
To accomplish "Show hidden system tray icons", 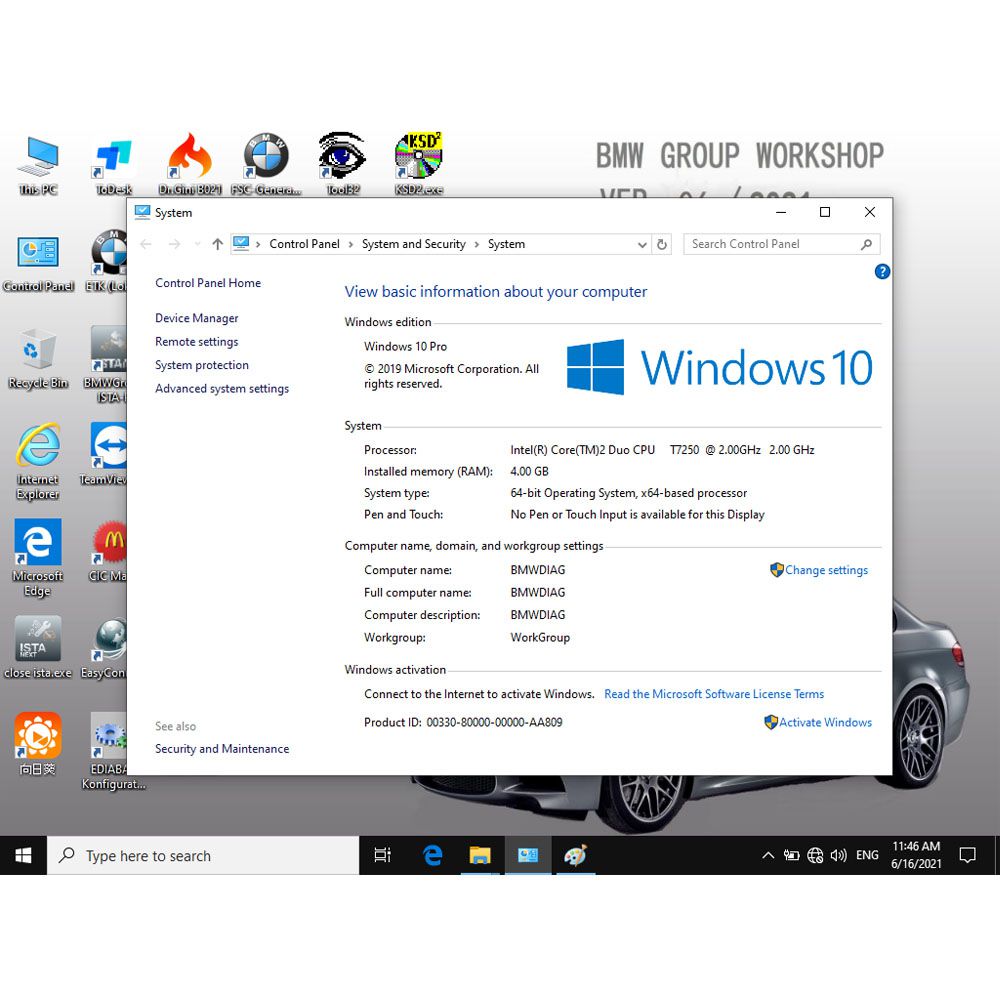I will point(768,855).
